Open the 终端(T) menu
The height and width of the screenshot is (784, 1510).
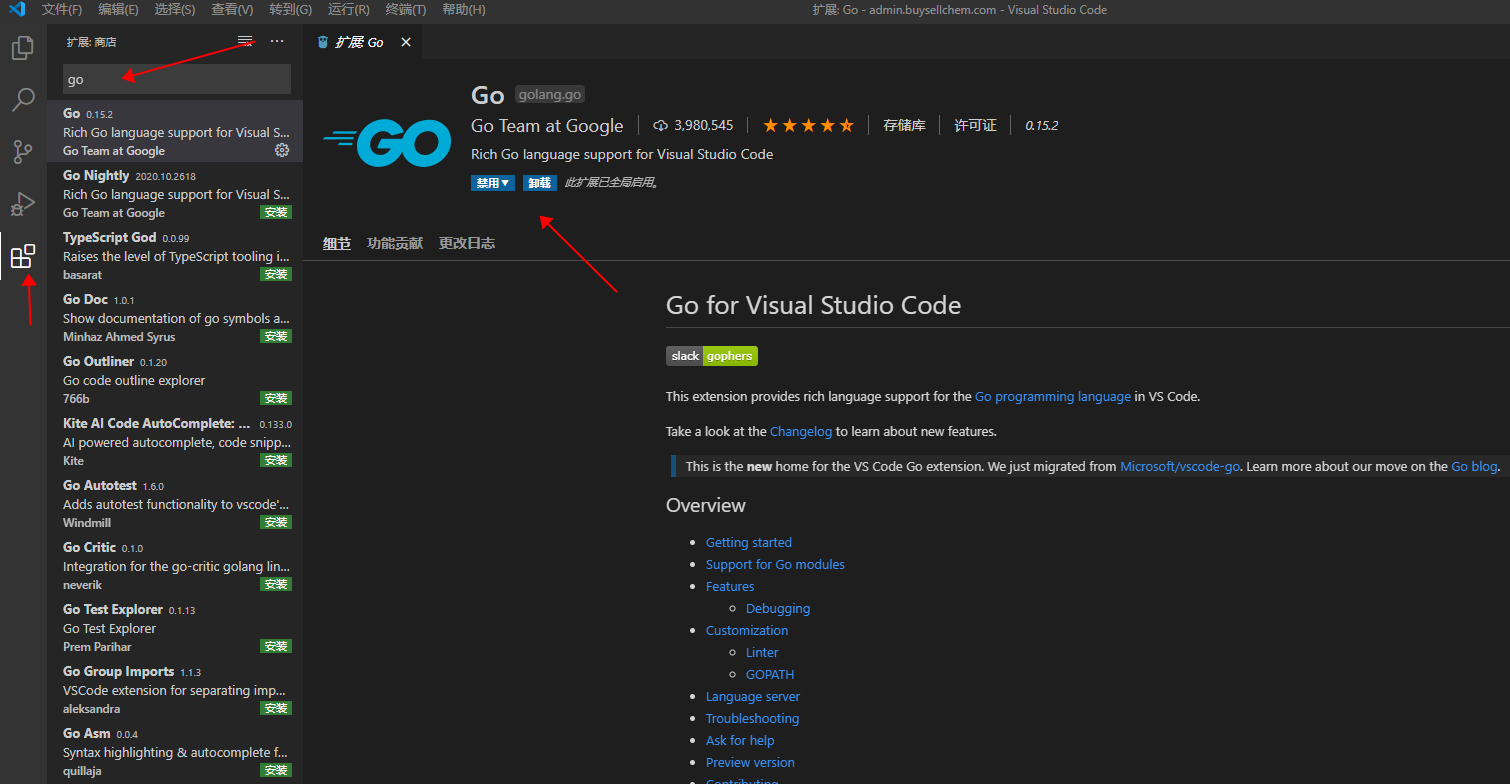(x=406, y=9)
